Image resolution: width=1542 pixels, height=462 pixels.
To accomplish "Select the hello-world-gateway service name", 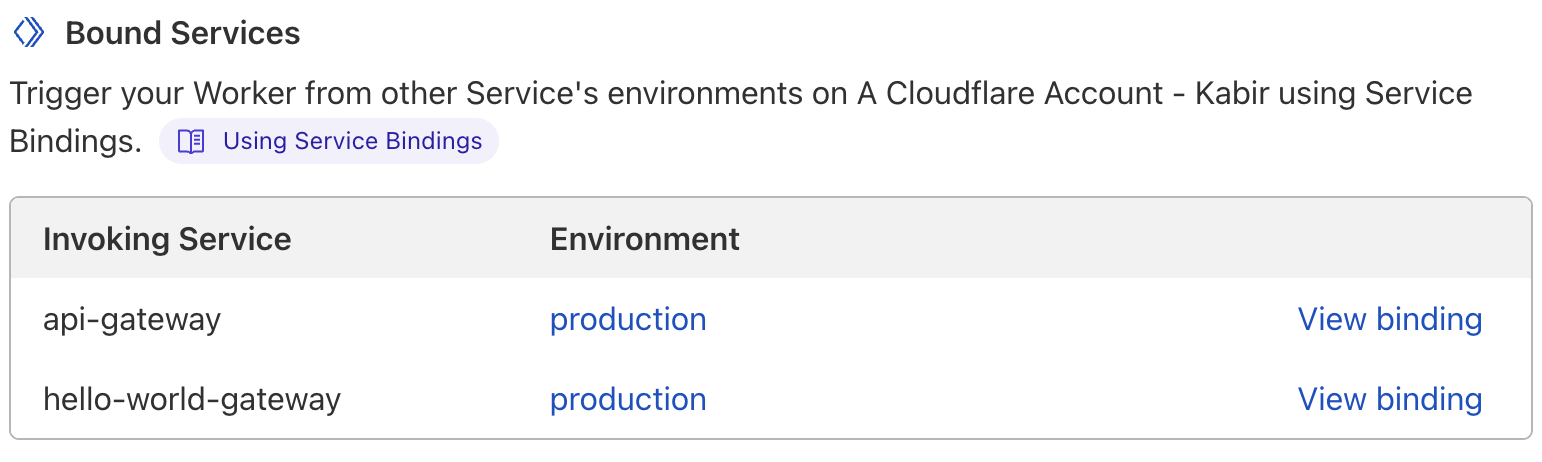I will (x=192, y=400).
